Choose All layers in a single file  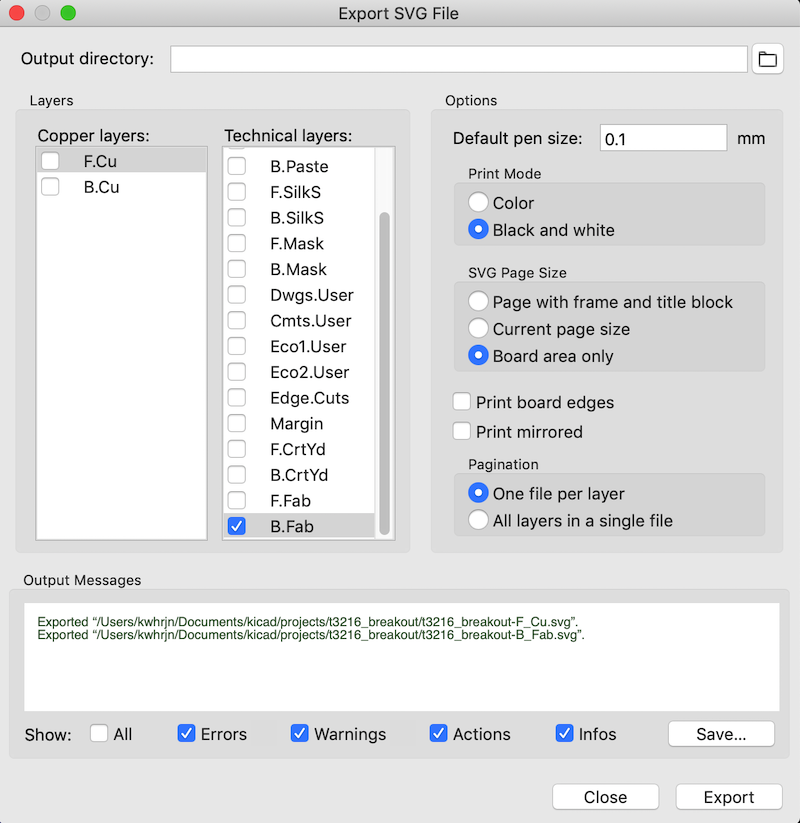[x=478, y=520]
